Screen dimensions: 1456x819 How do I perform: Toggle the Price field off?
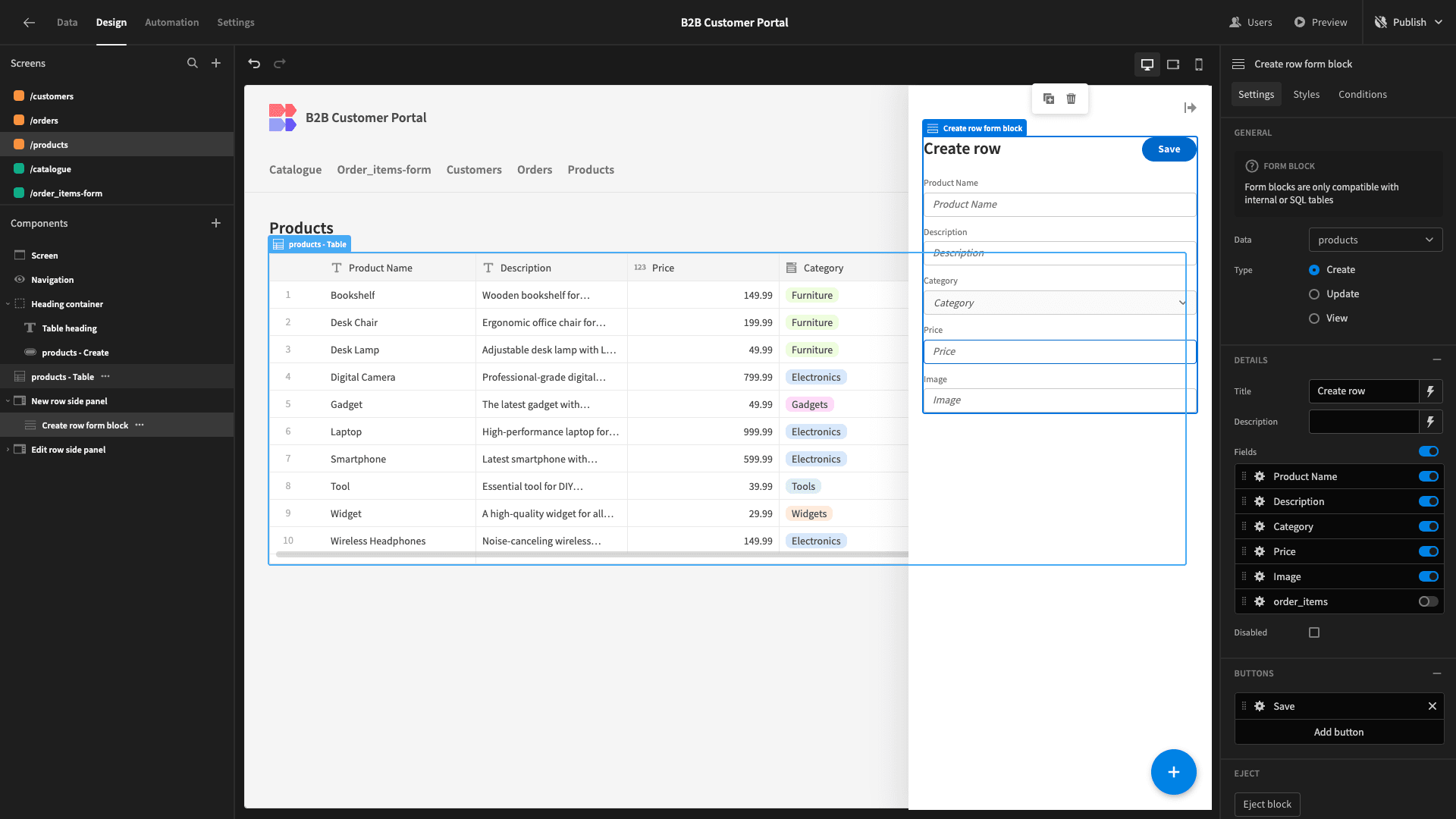click(1429, 551)
